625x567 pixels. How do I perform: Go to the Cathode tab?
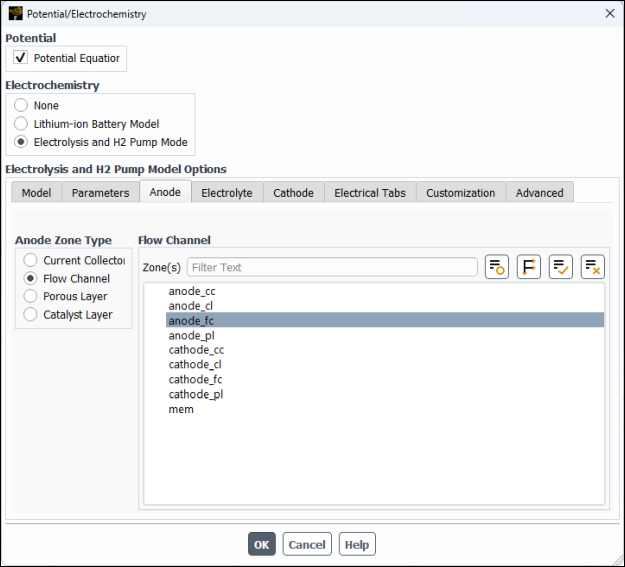pos(293,193)
